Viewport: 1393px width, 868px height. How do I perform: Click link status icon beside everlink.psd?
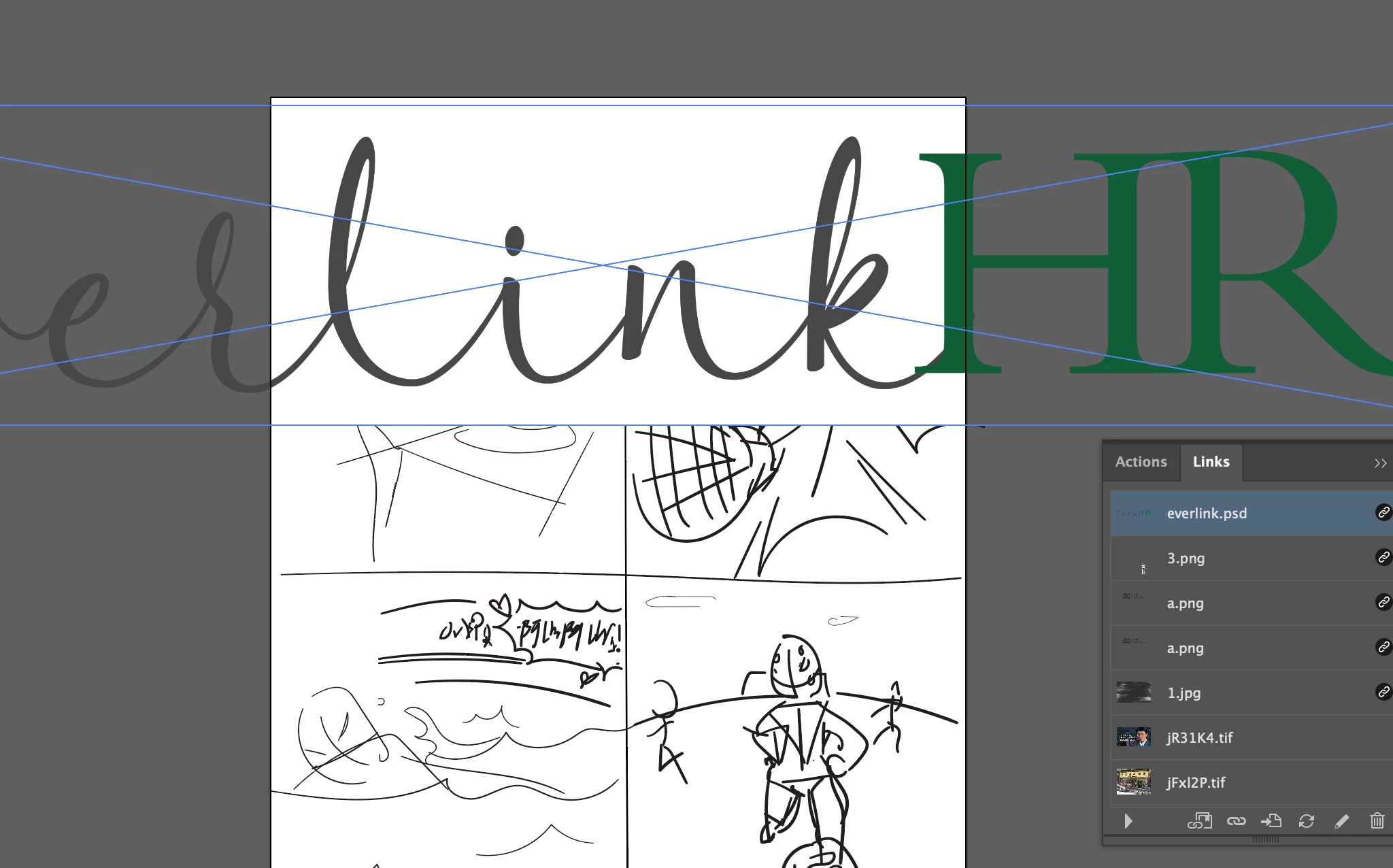(x=1383, y=512)
